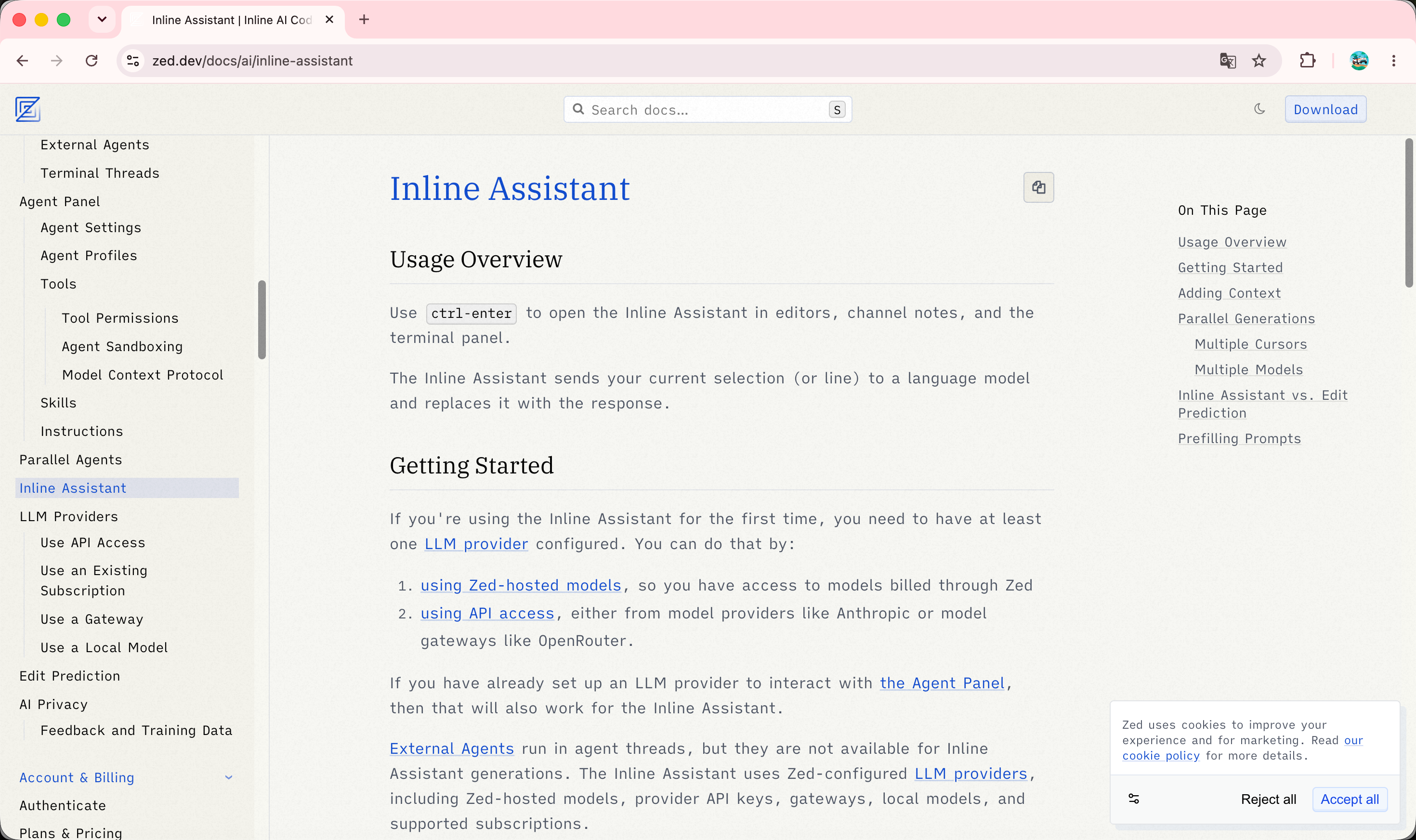Bookmark this page with star icon

[1259, 61]
